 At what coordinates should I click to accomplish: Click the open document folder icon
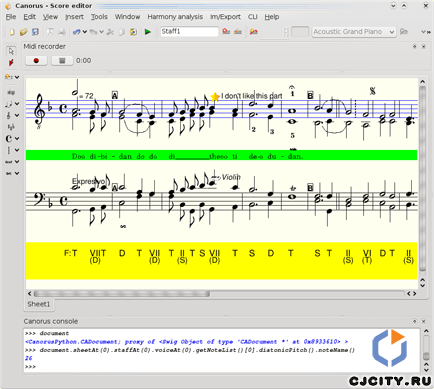pyautogui.click(x=23, y=32)
